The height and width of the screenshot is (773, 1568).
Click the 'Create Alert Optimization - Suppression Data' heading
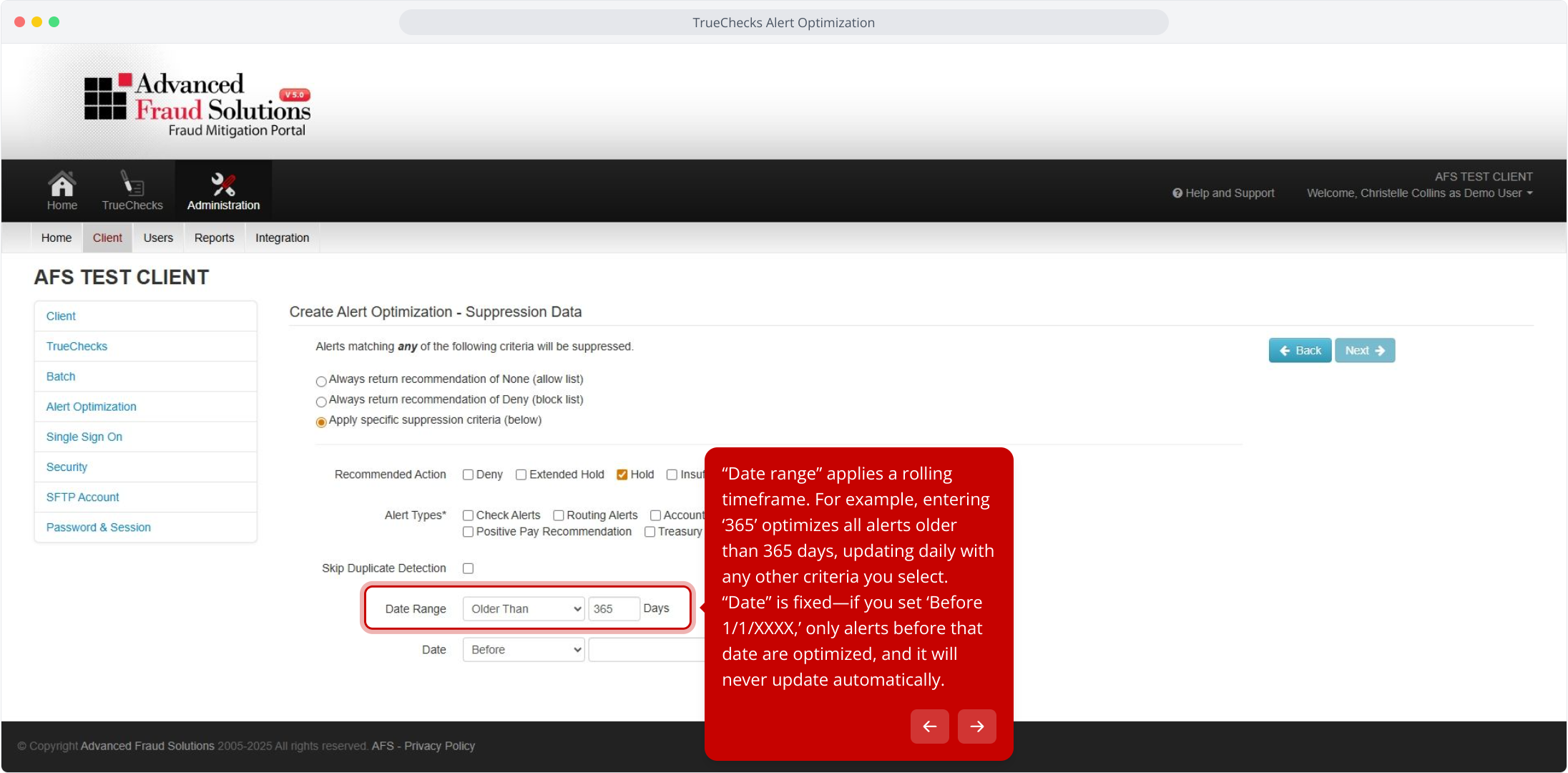tap(436, 312)
